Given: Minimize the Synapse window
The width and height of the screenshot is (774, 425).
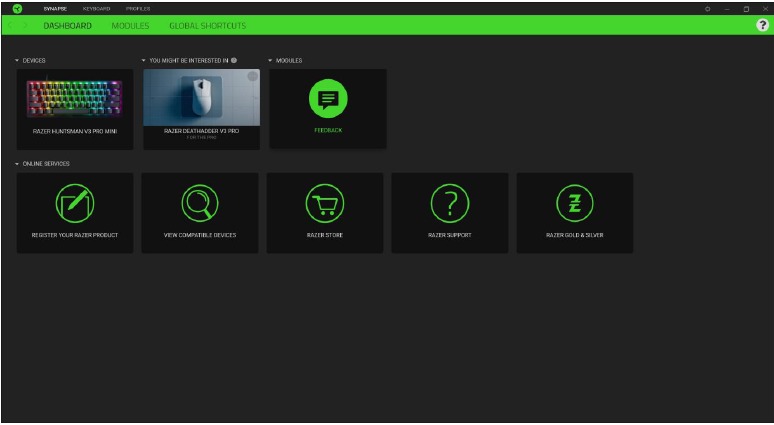Looking at the screenshot, I should tap(727, 9).
